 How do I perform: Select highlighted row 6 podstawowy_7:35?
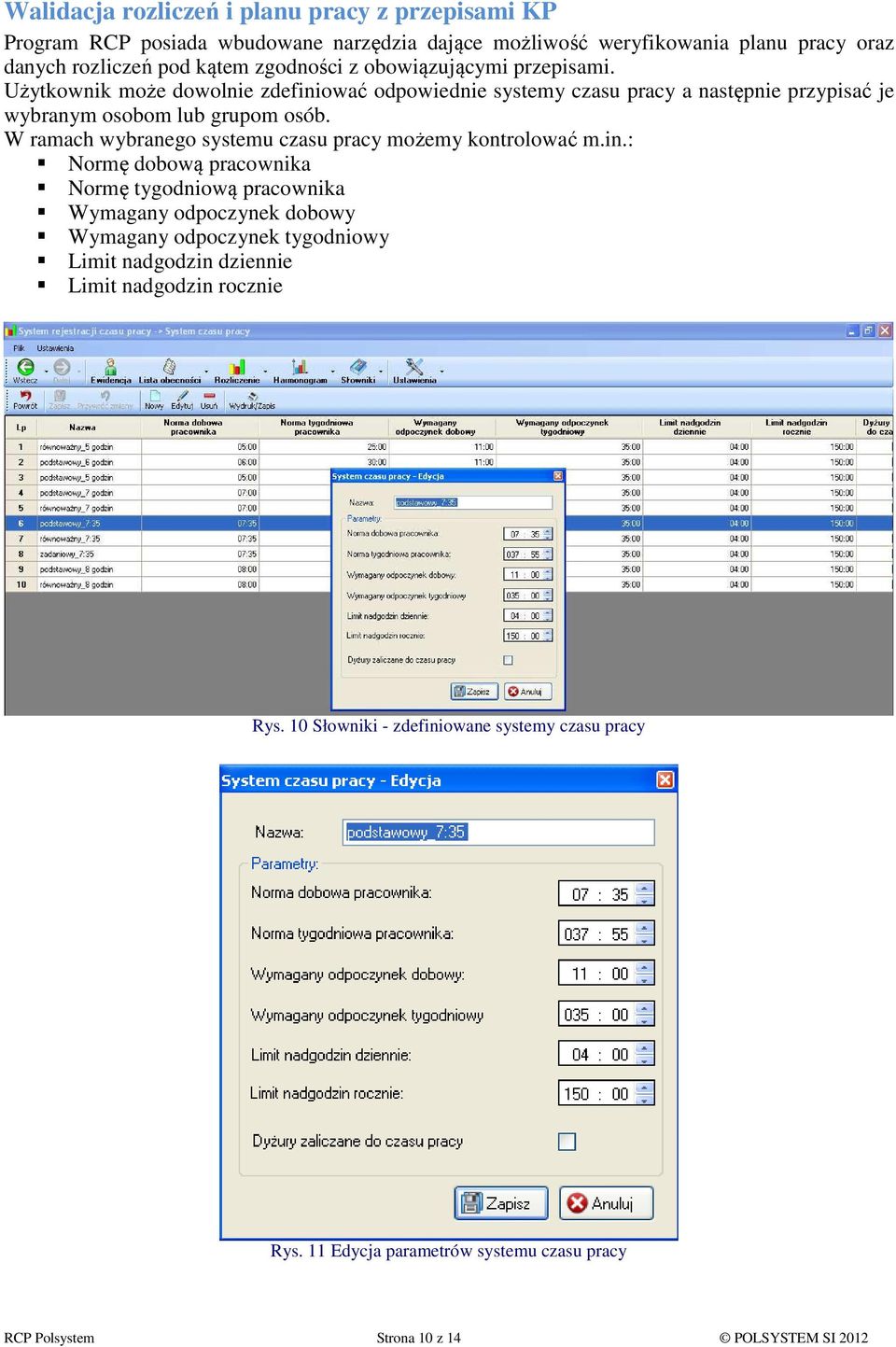tap(449, 524)
